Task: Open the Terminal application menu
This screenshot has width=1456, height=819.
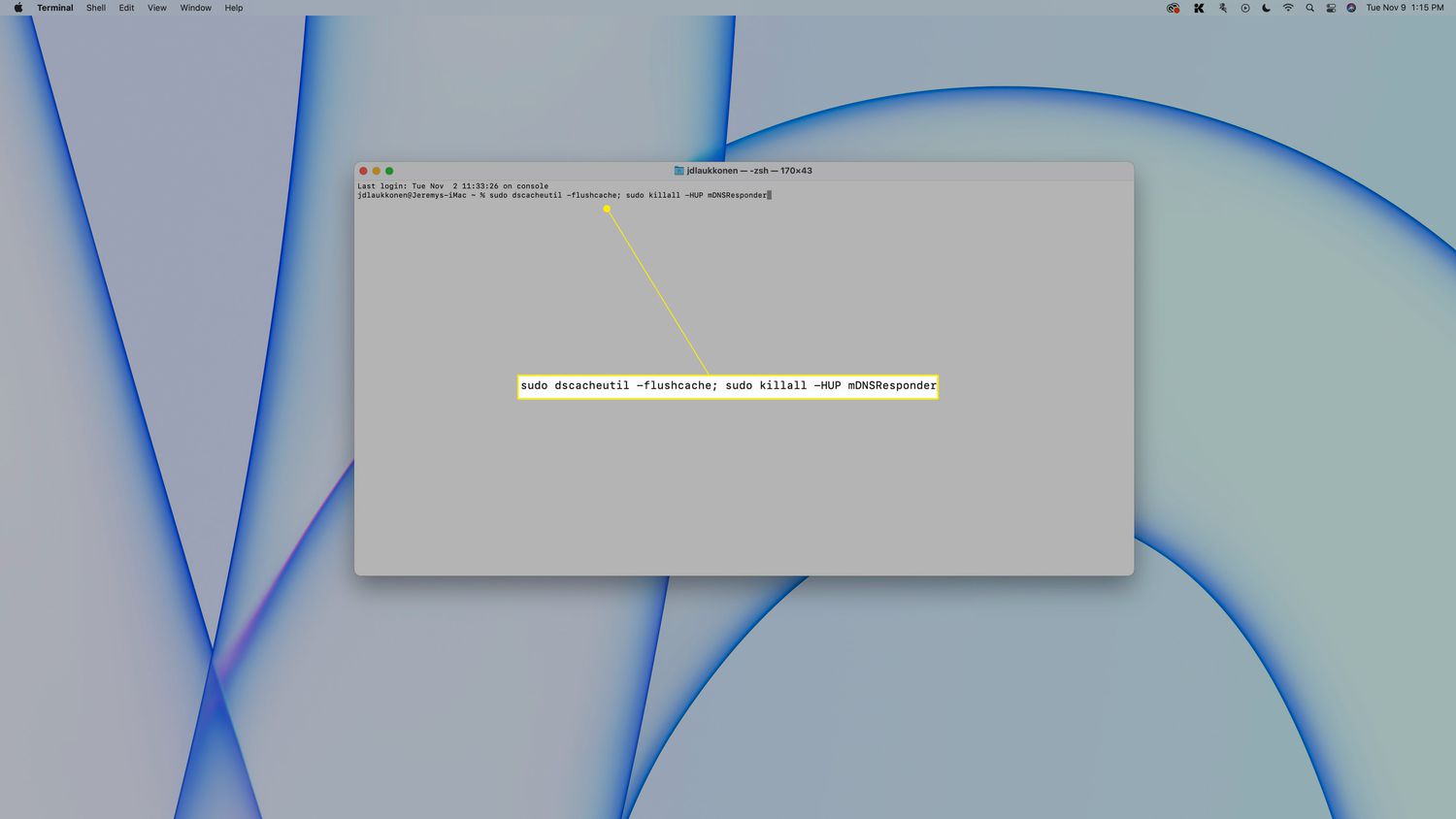Action: 54,8
